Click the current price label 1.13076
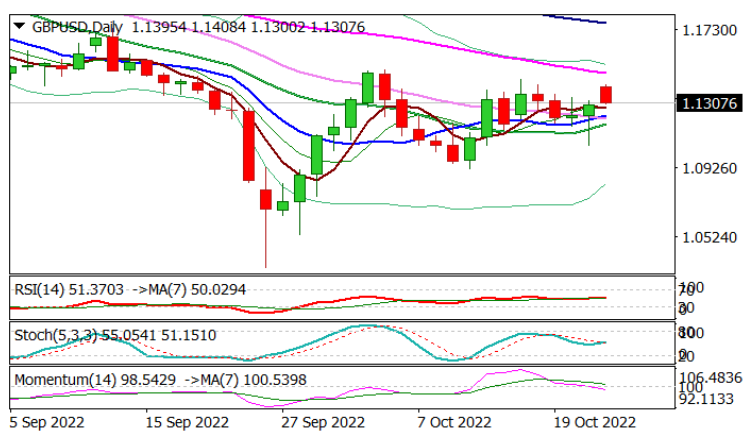This screenshot has height=446, width=752. [709, 103]
